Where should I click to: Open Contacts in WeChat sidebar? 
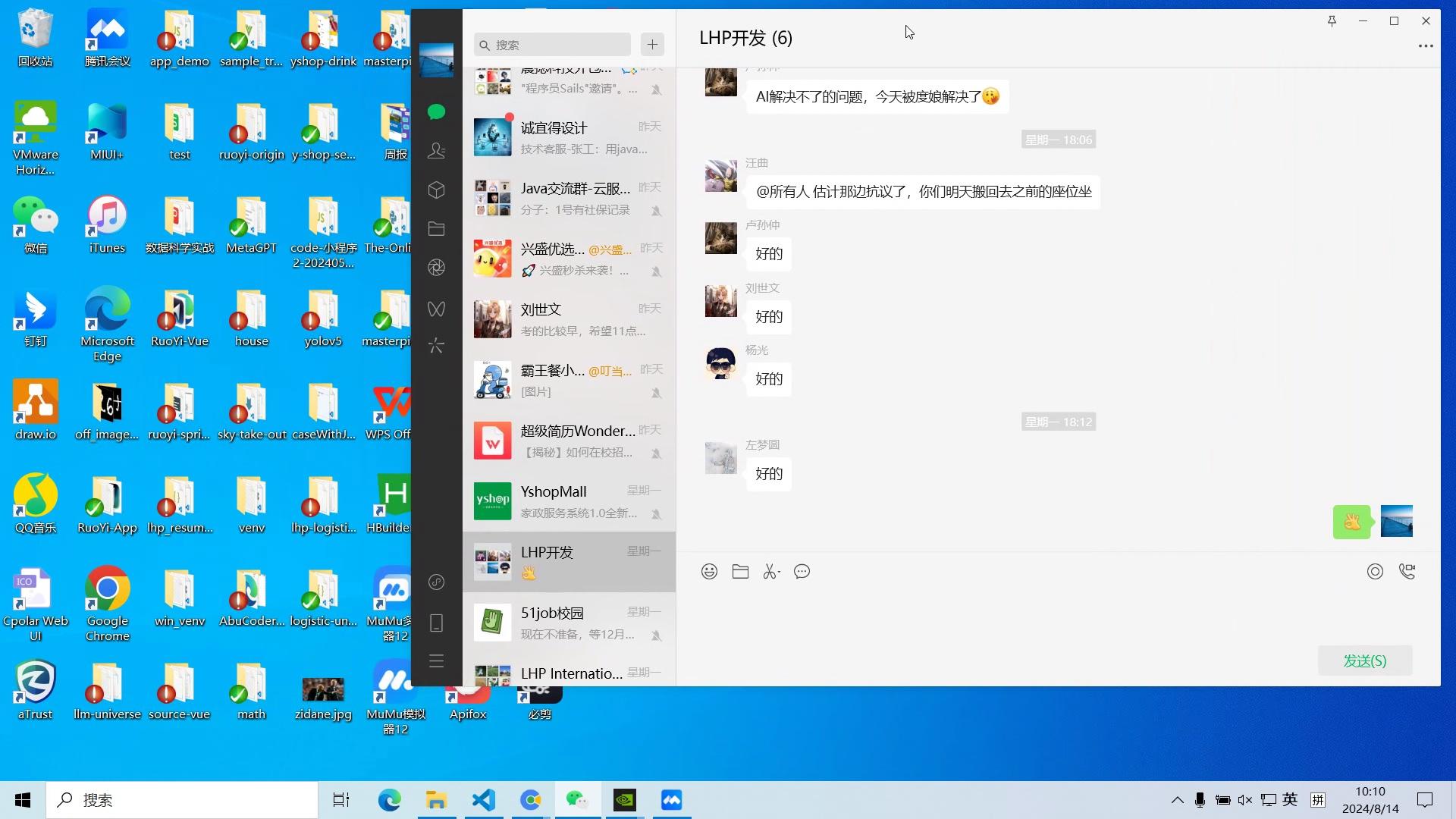tap(436, 151)
